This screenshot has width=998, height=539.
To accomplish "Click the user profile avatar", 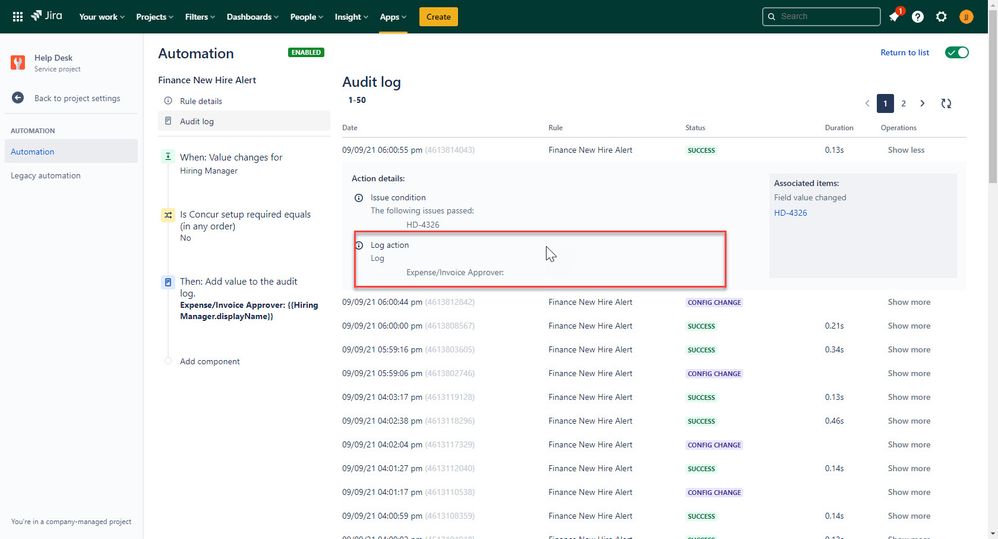I will (x=966, y=17).
